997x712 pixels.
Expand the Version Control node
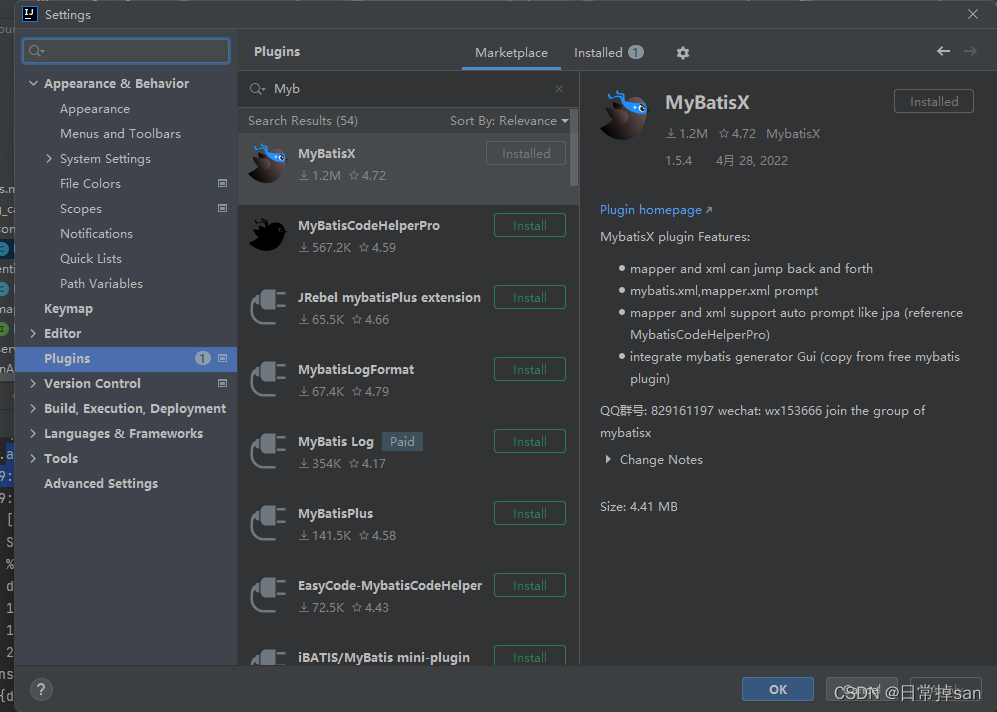(33, 383)
